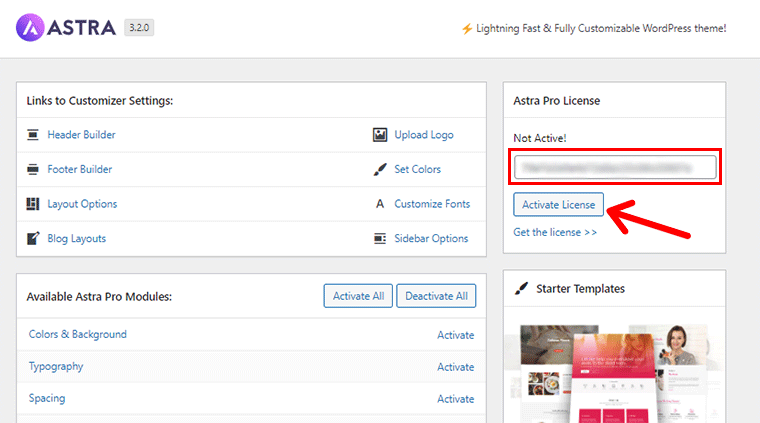This screenshot has height=423, width=760.
Task: Open the Upload Logo link
Action: 424,135
